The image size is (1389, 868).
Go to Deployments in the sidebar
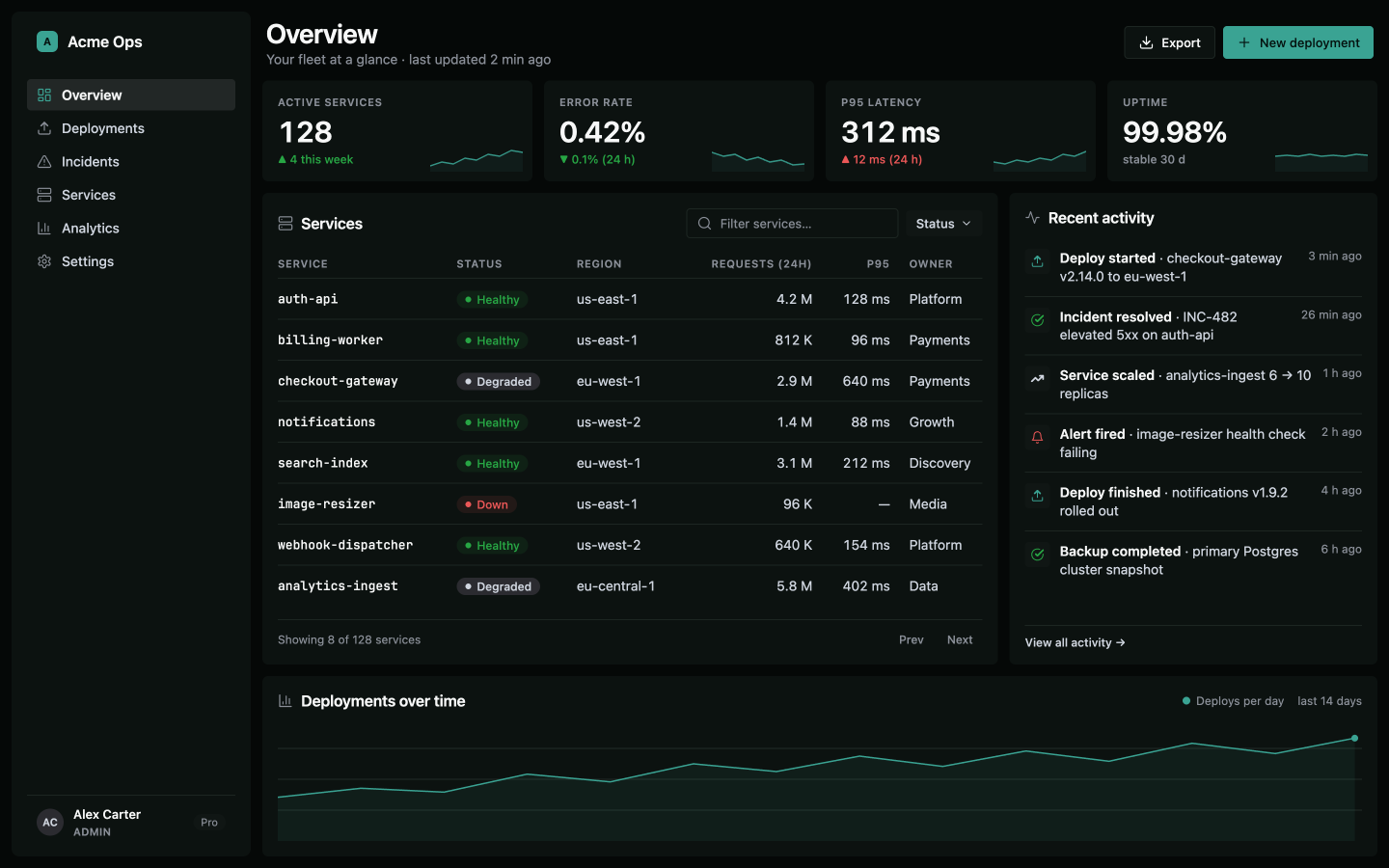[x=131, y=128]
